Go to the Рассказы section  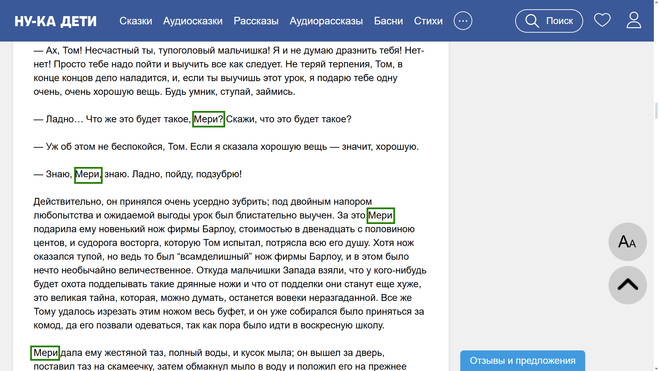click(x=256, y=21)
